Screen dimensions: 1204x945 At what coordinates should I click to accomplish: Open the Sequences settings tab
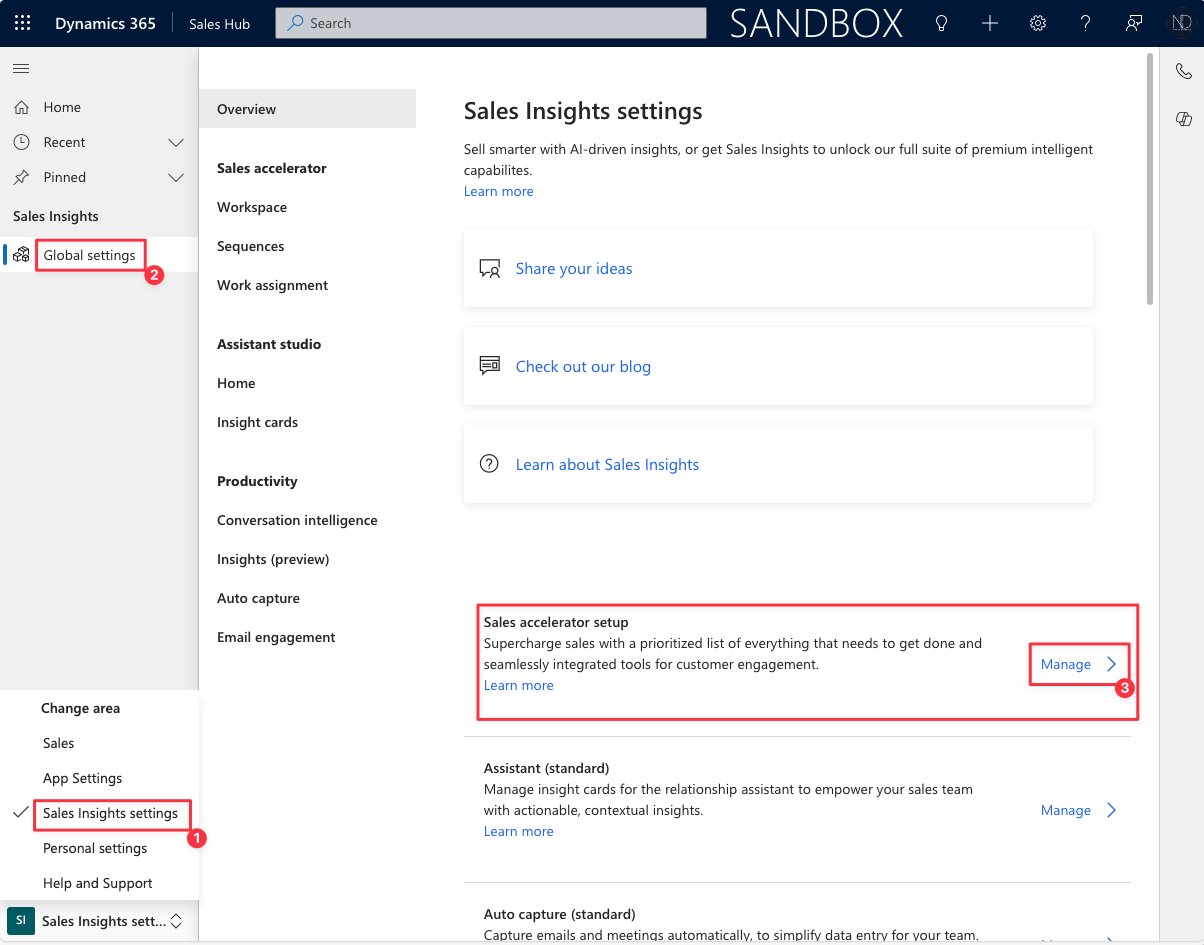250,246
